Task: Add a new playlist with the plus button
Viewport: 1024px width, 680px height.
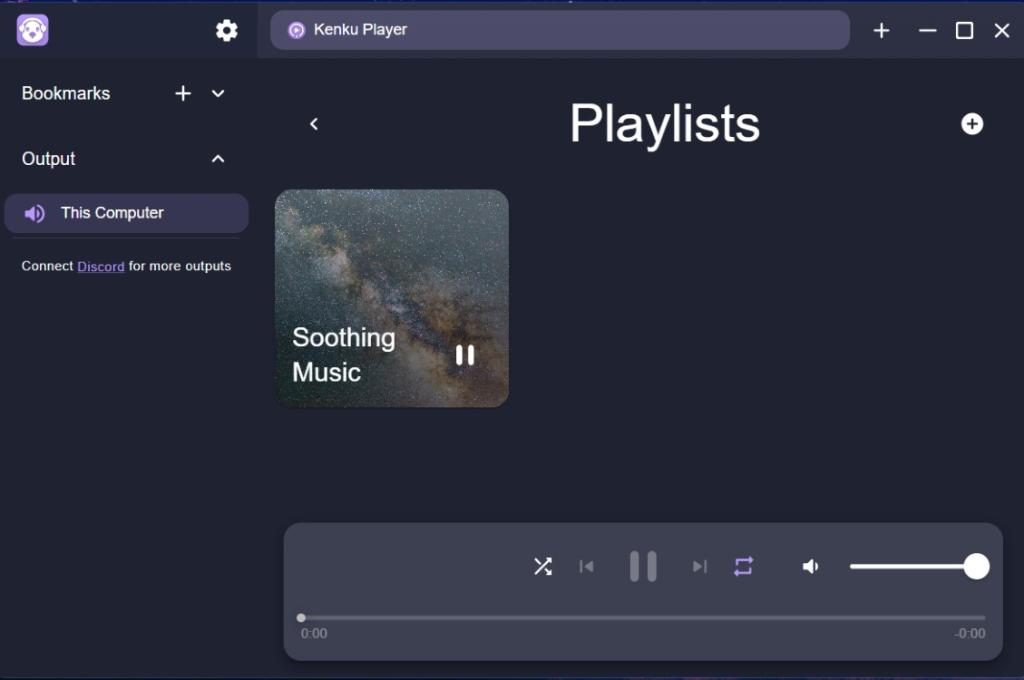Action: click(971, 123)
